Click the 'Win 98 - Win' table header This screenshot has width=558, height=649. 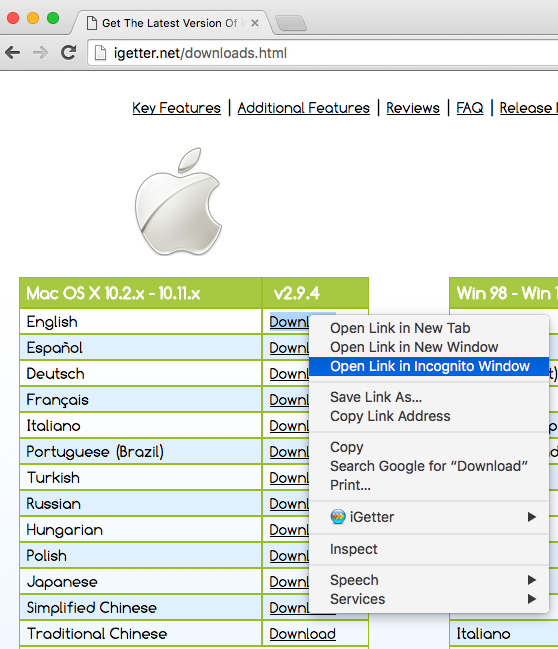(x=504, y=293)
